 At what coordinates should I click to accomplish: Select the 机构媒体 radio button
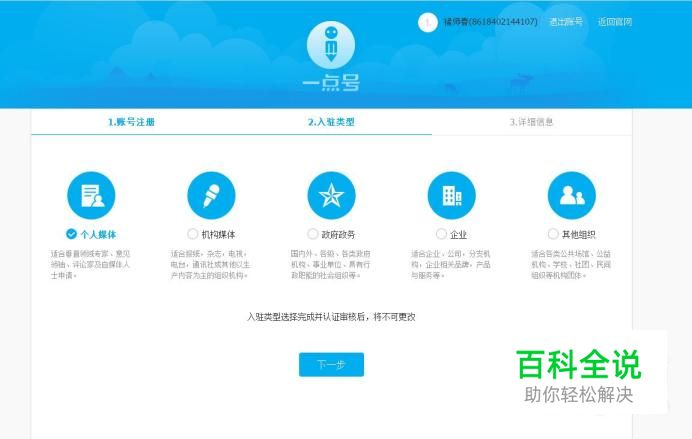192,234
